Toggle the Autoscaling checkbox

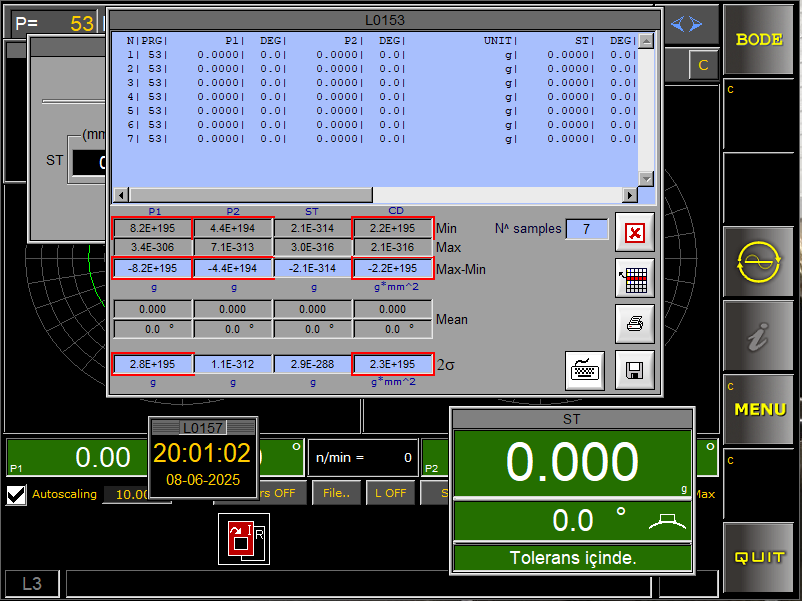point(16,495)
